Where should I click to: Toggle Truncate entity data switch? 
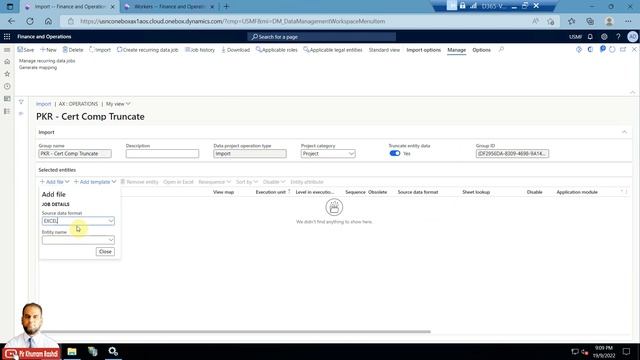395,153
